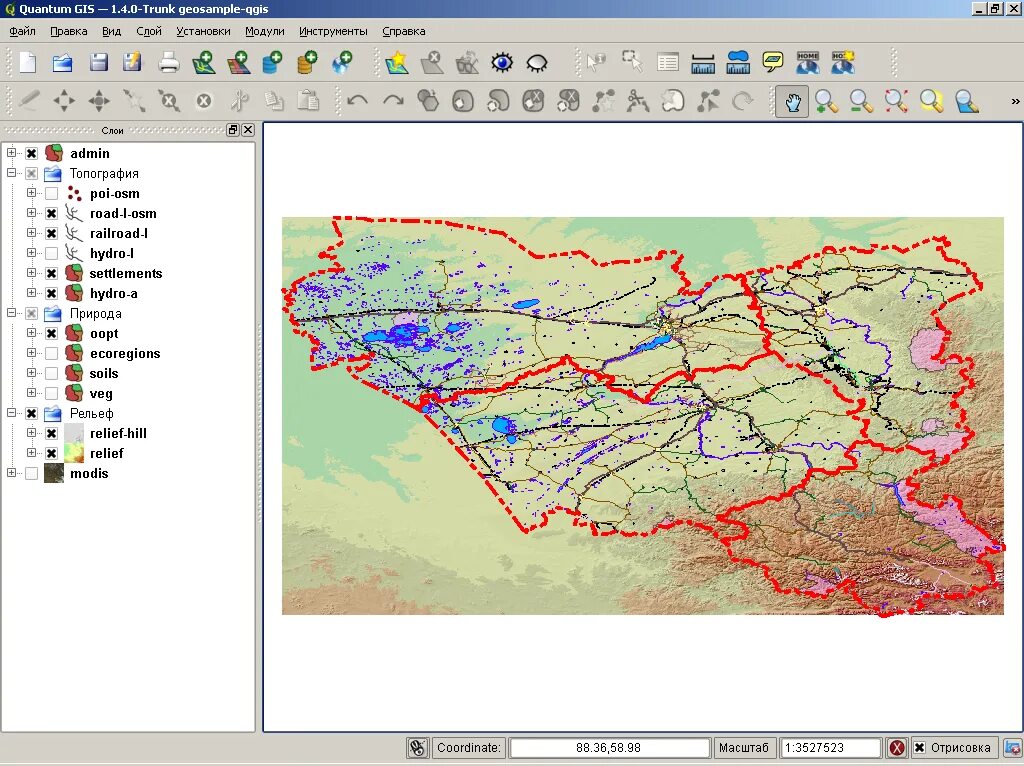The width and height of the screenshot is (1024, 766).
Task: Expand the modis layer node
Action: tap(11, 472)
